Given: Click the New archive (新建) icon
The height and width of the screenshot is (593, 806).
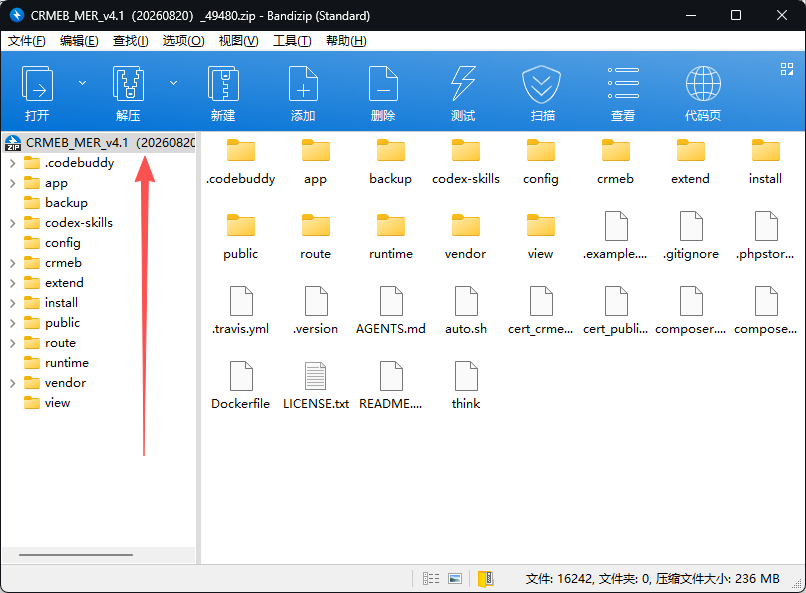Looking at the screenshot, I should (x=223, y=84).
